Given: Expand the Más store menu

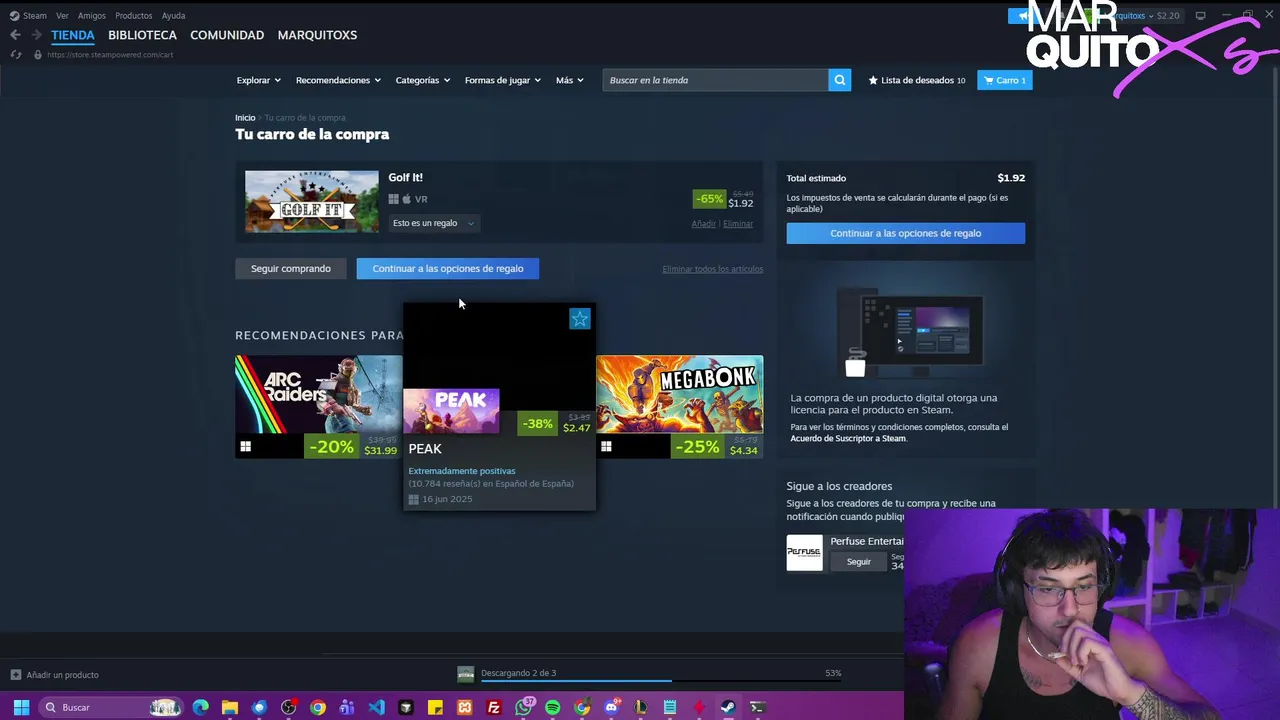Looking at the screenshot, I should click(569, 80).
